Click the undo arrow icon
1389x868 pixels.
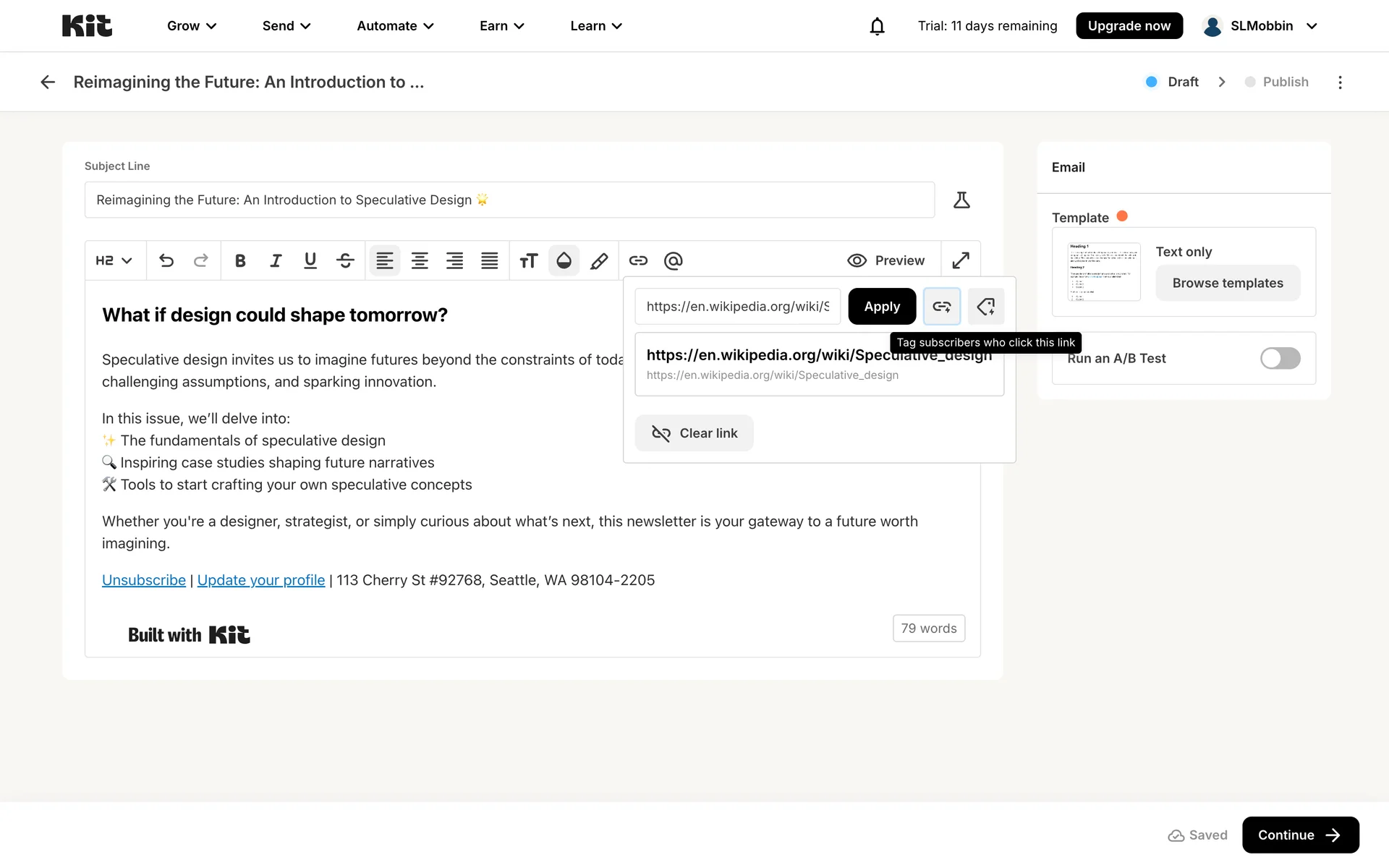pyautogui.click(x=166, y=260)
